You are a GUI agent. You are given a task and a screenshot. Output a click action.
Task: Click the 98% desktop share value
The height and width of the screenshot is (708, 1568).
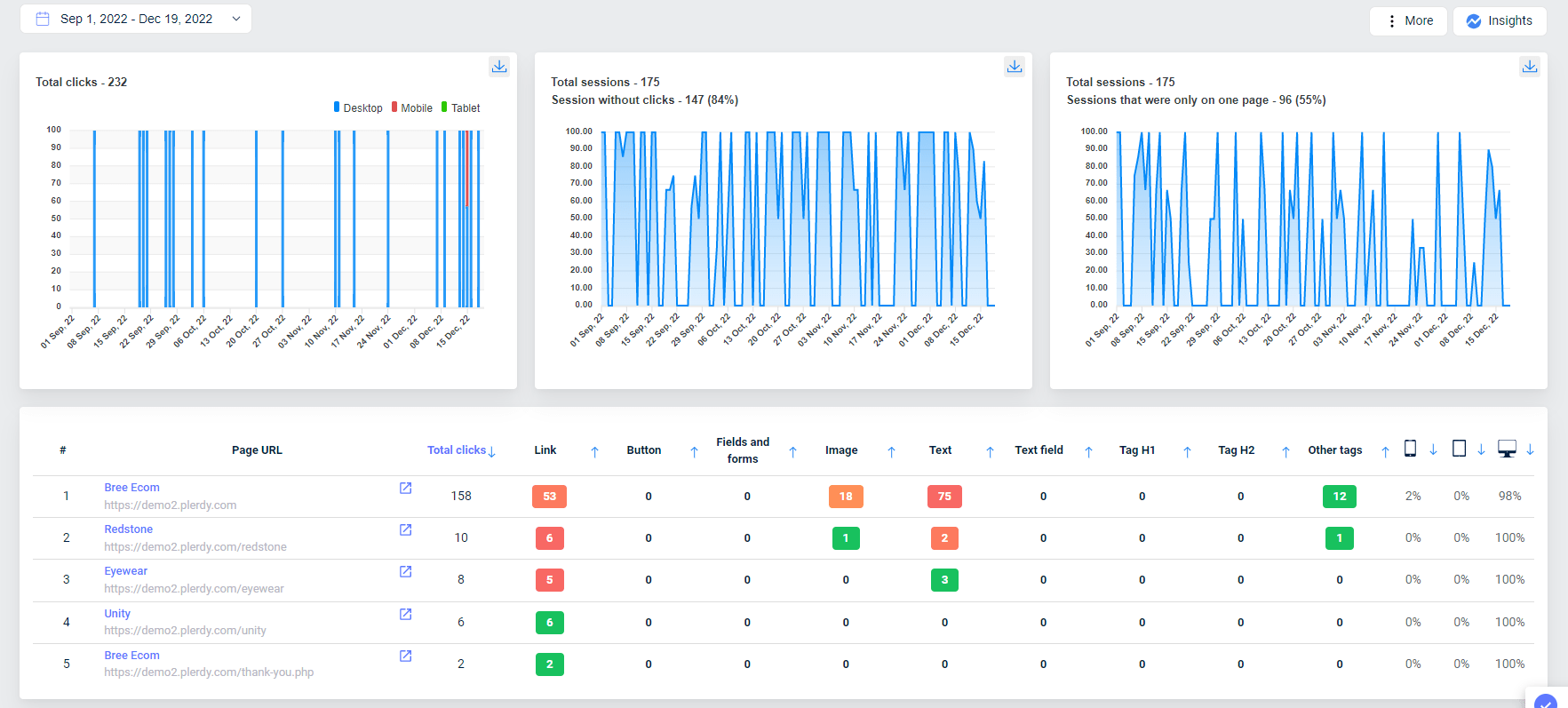coord(1510,496)
